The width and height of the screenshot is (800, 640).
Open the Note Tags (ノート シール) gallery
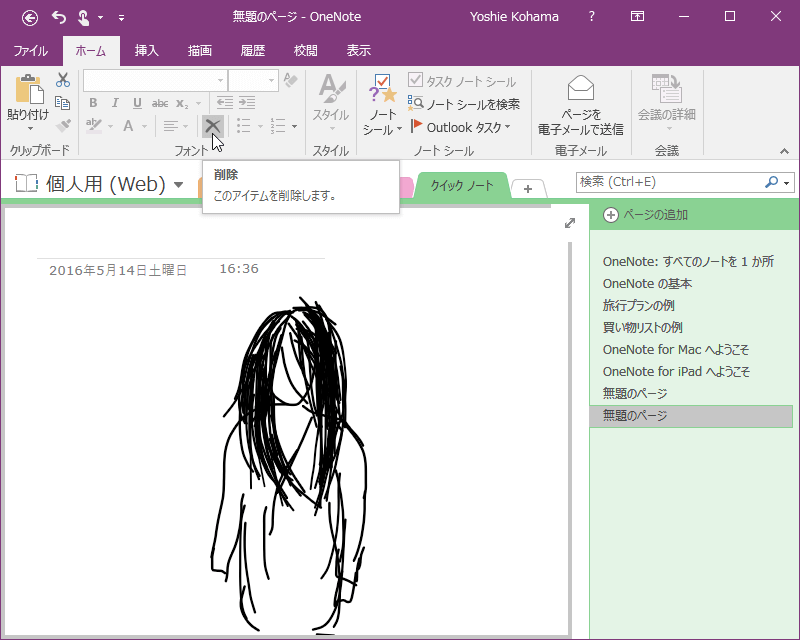(x=383, y=105)
